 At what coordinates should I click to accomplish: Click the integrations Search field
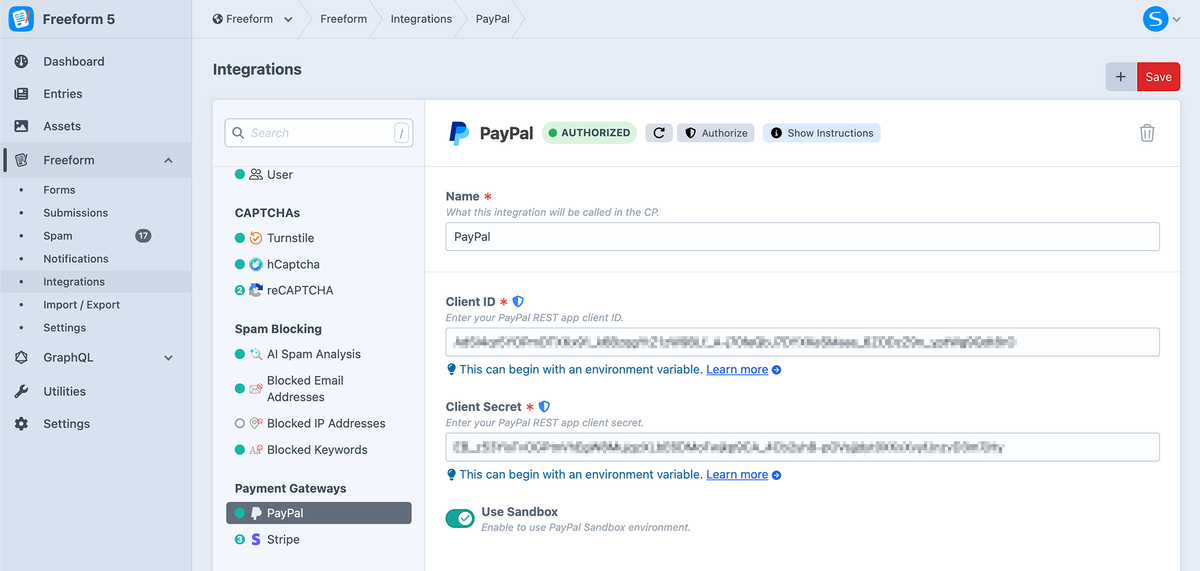coord(318,133)
